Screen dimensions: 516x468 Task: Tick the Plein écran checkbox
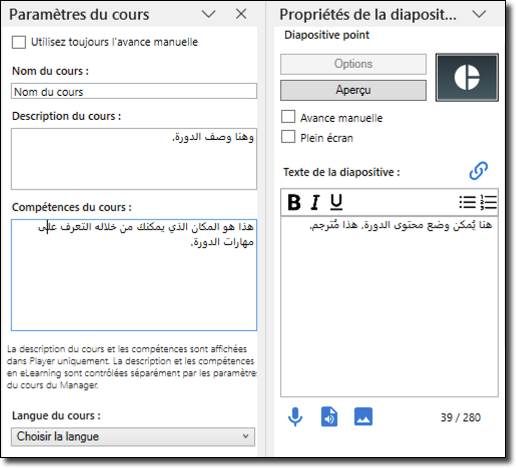click(x=288, y=137)
